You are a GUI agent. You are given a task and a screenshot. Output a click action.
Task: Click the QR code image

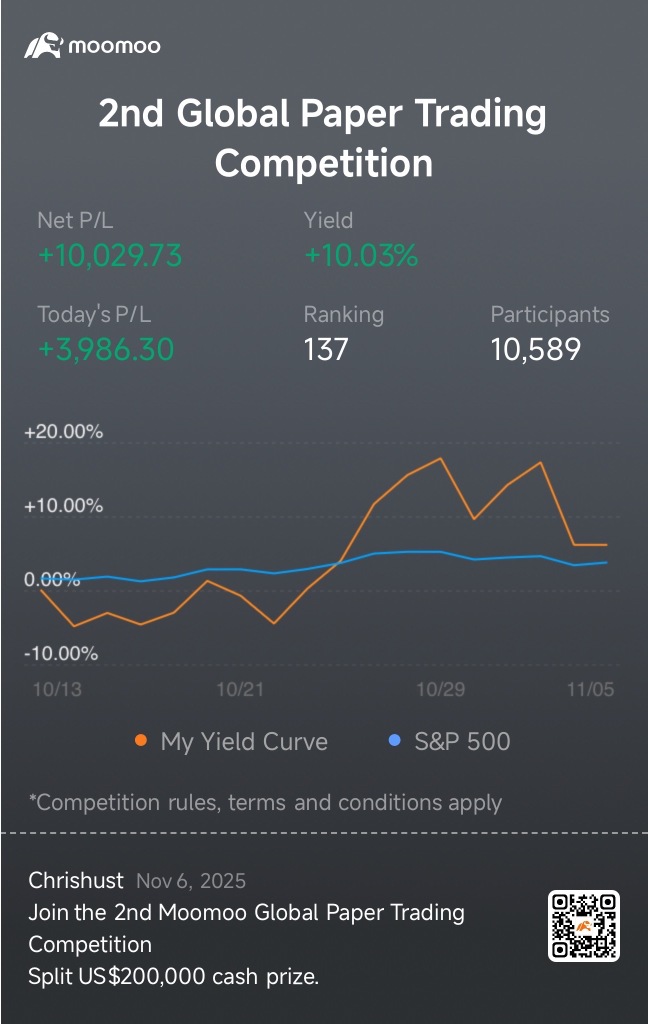click(x=584, y=926)
